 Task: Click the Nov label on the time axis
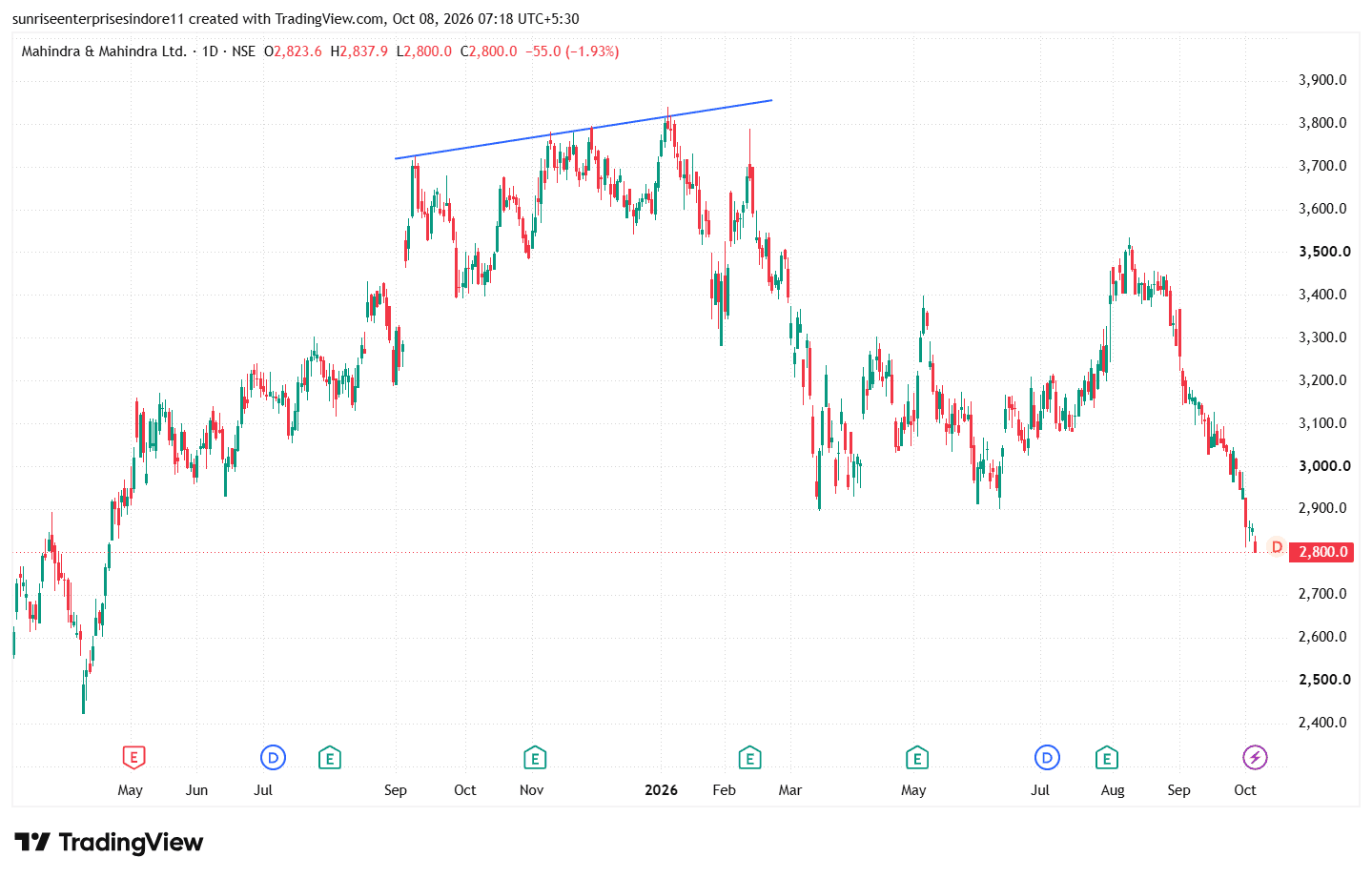[531, 790]
